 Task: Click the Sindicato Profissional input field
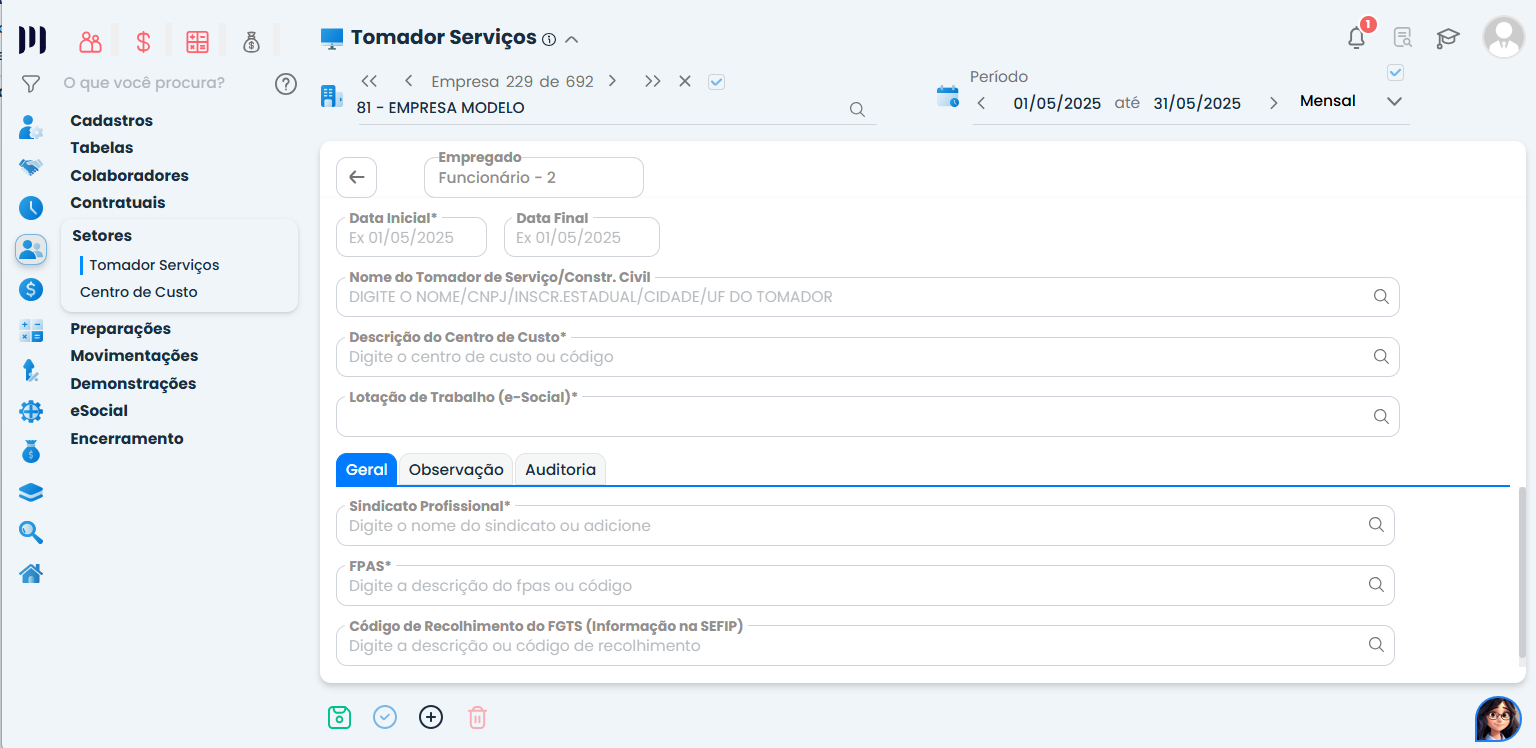(x=850, y=526)
